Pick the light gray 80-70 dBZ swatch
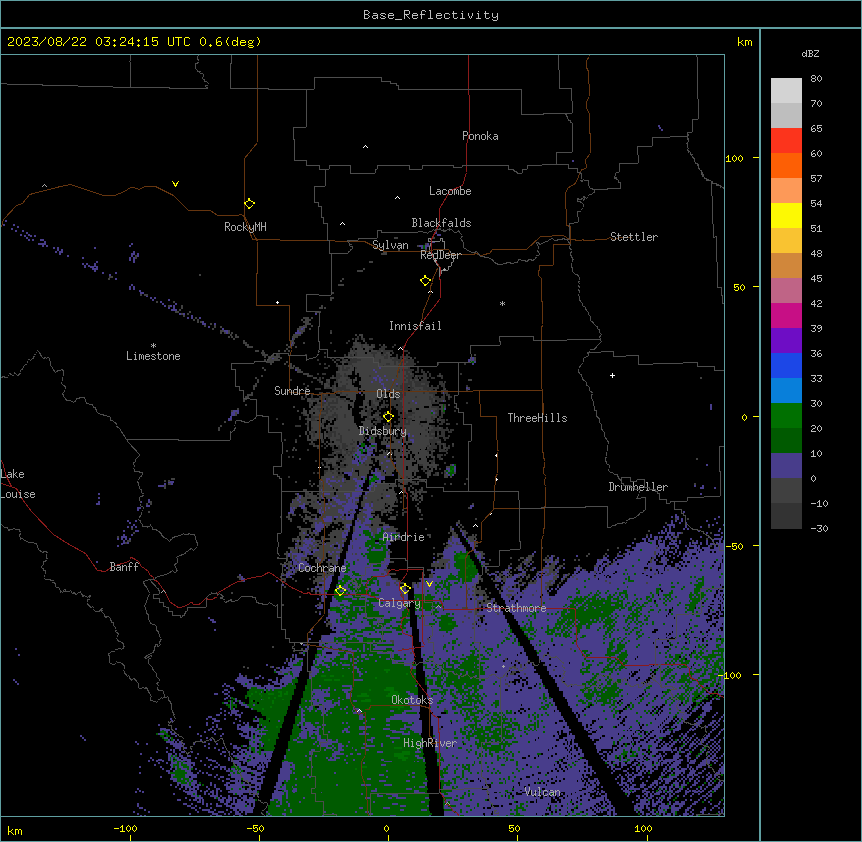This screenshot has width=862, height=842. tap(786, 91)
